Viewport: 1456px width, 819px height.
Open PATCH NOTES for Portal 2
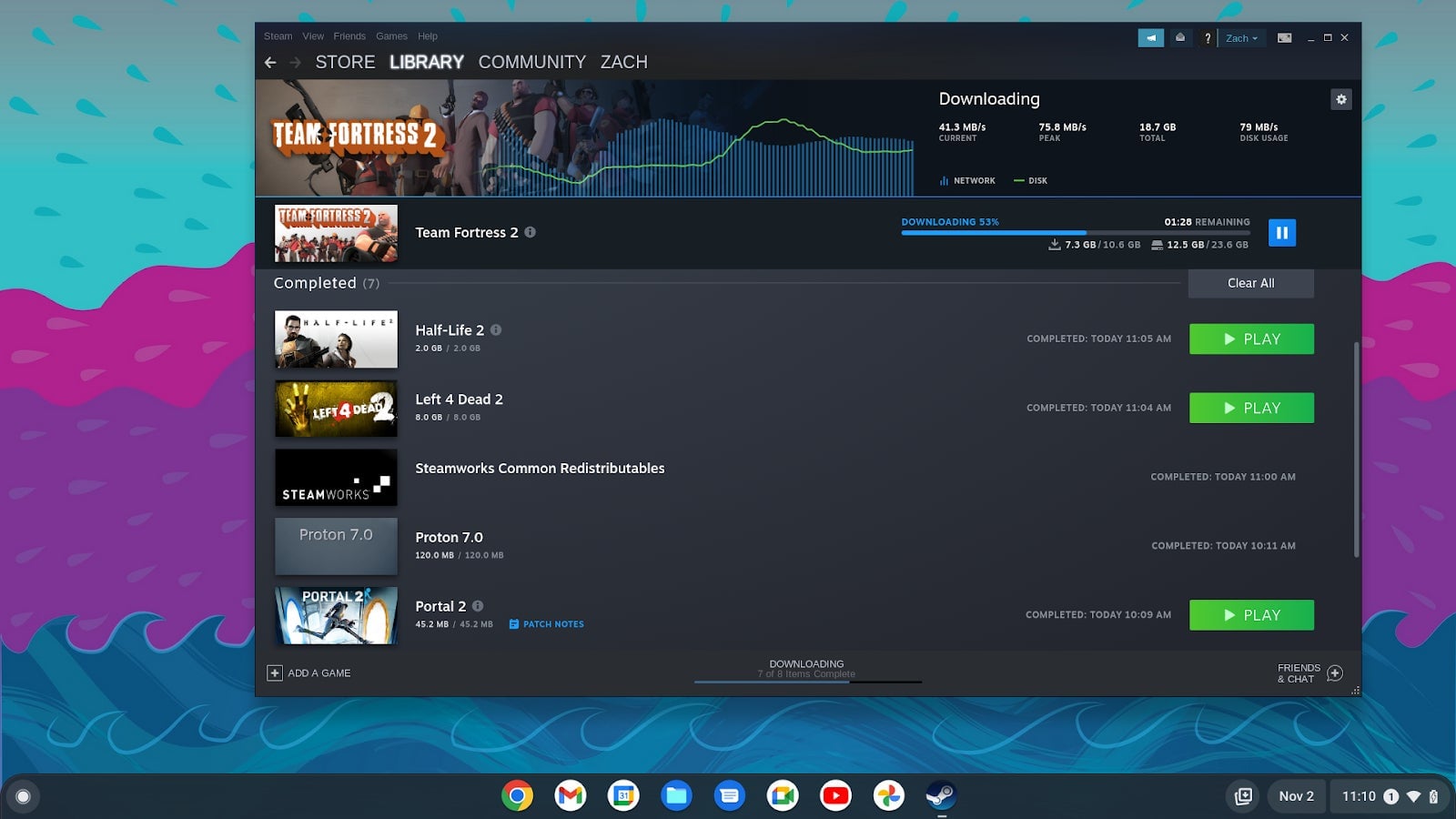tap(545, 623)
